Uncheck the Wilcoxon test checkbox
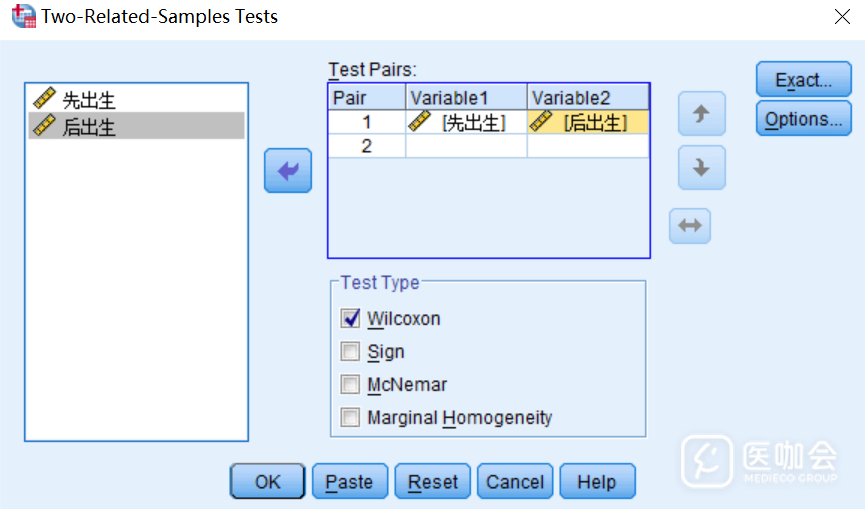 pos(350,319)
